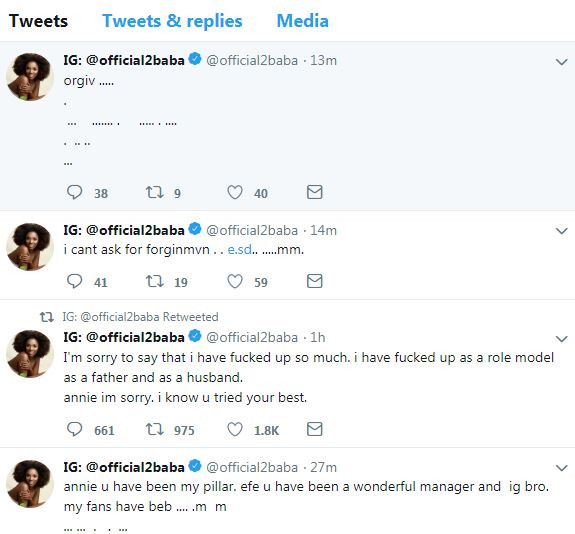This screenshot has height=534, width=575.
Task: Open the Media tab
Action: (303, 21)
